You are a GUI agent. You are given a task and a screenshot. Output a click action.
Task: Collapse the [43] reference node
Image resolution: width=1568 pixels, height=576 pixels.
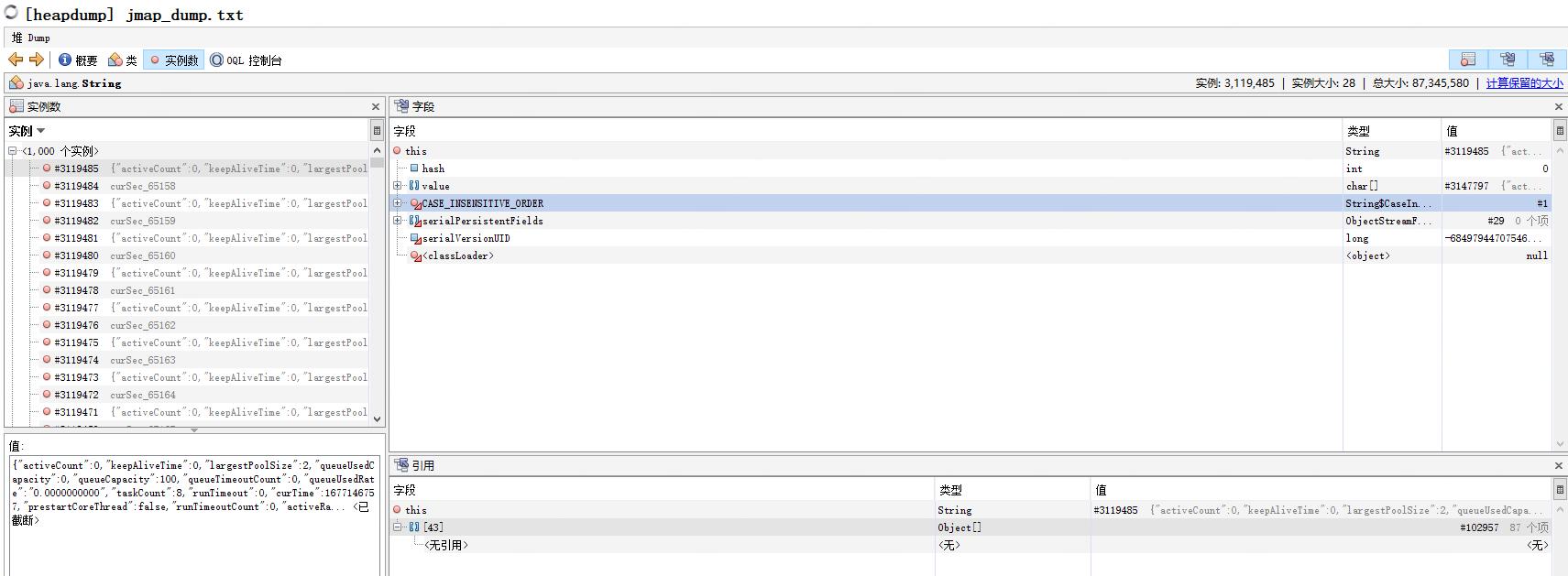tap(398, 527)
